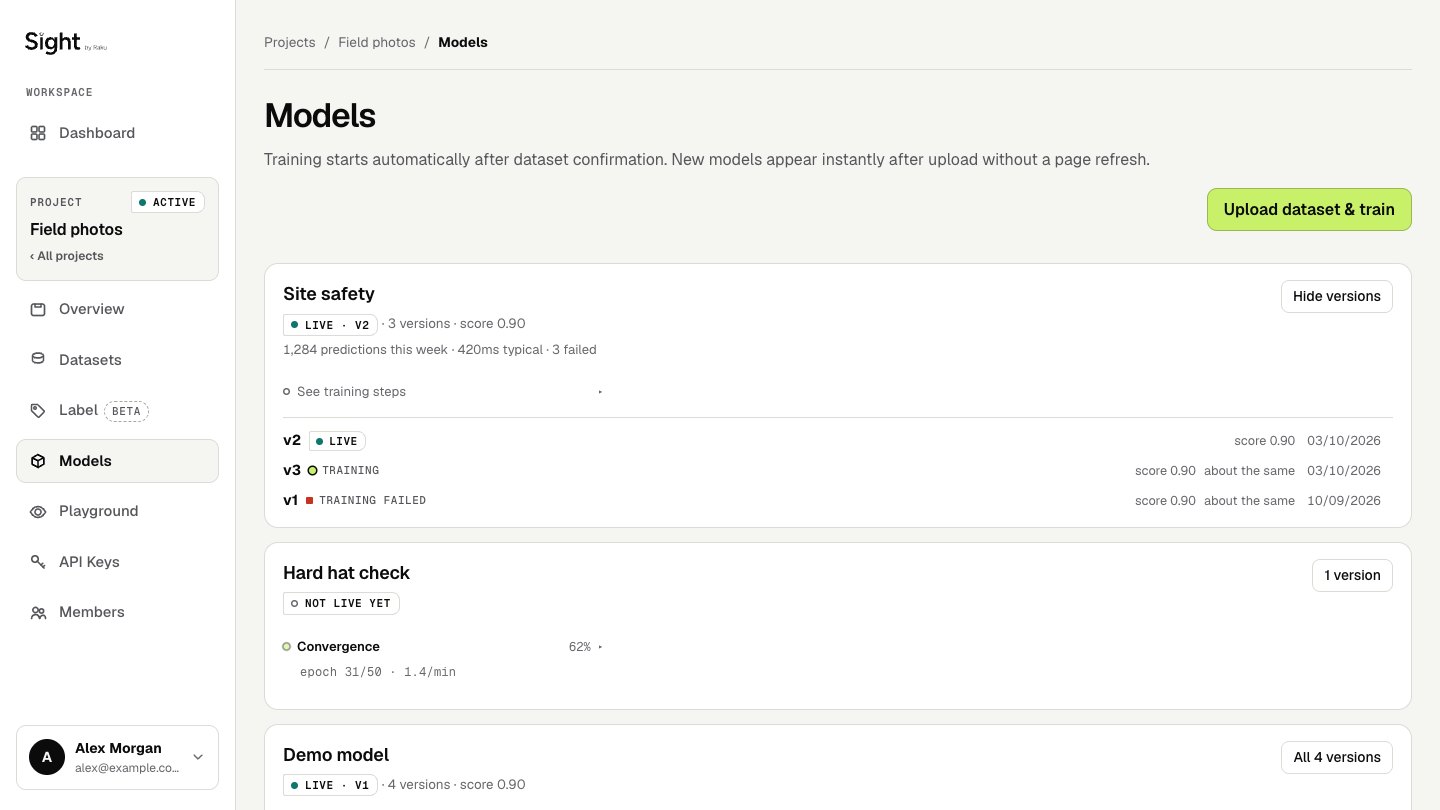The height and width of the screenshot is (810, 1440).
Task: Click the Datasets database icon
Action: [x=38, y=360]
